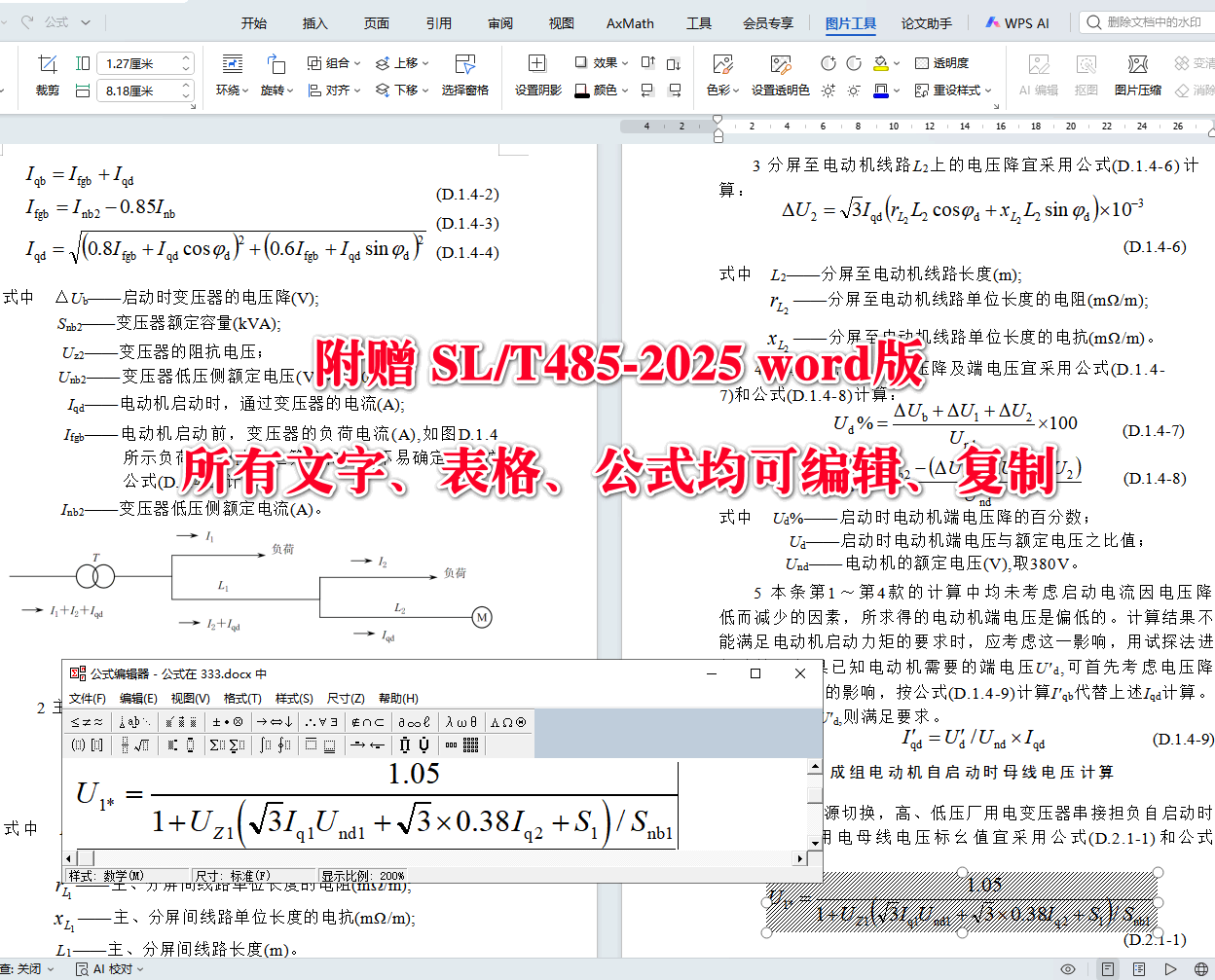
Task: Click the 图片压缩 compress picture icon
Action: click(x=1137, y=75)
